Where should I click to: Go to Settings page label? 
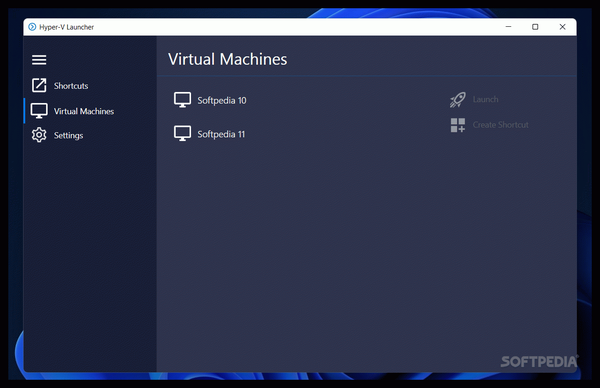click(68, 135)
